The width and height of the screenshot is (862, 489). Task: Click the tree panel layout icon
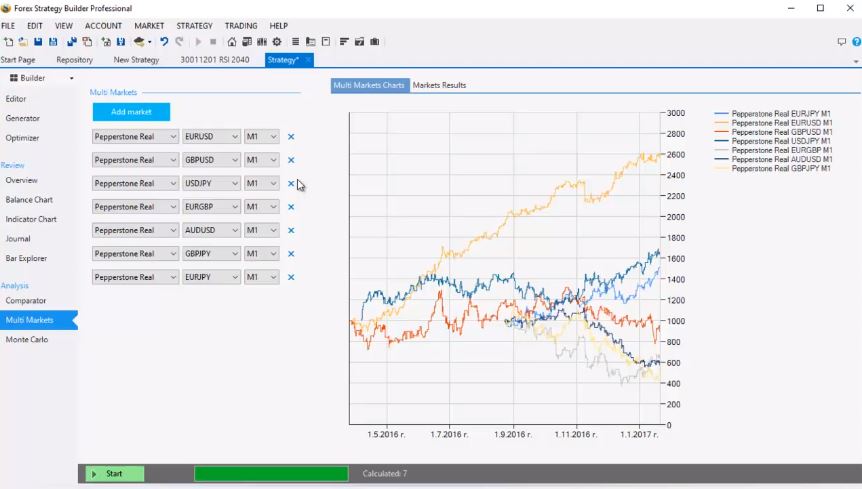[x=311, y=42]
